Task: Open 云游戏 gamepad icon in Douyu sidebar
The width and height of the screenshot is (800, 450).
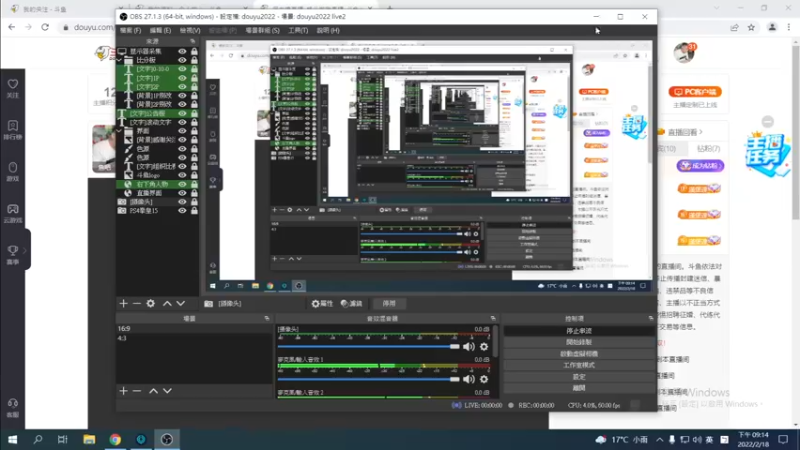Action: coord(13,209)
